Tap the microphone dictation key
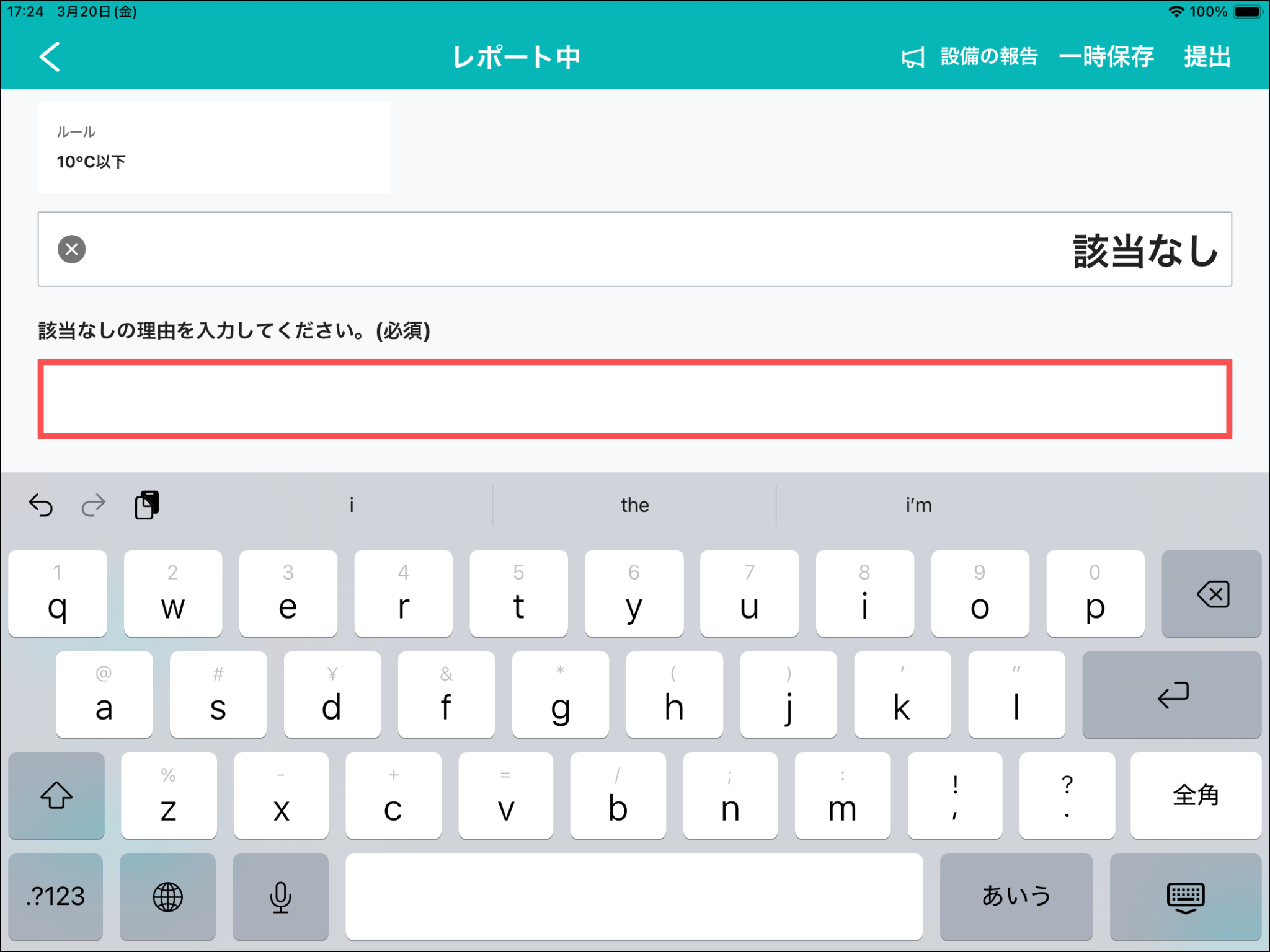 280,896
